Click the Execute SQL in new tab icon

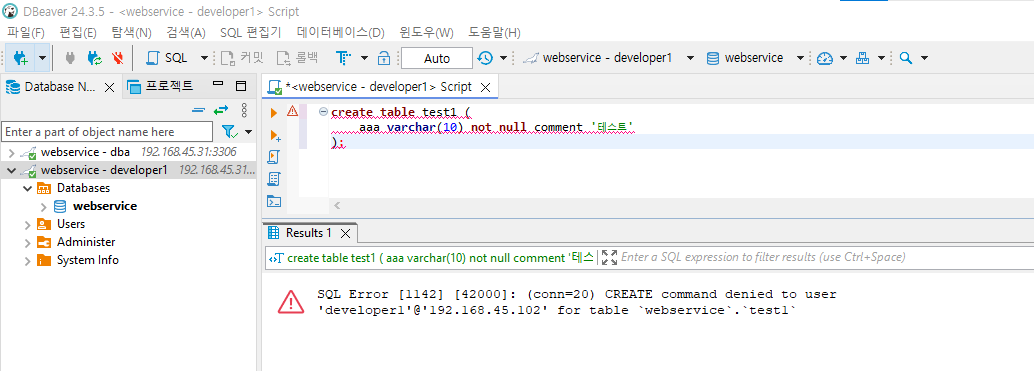click(275, 135)
